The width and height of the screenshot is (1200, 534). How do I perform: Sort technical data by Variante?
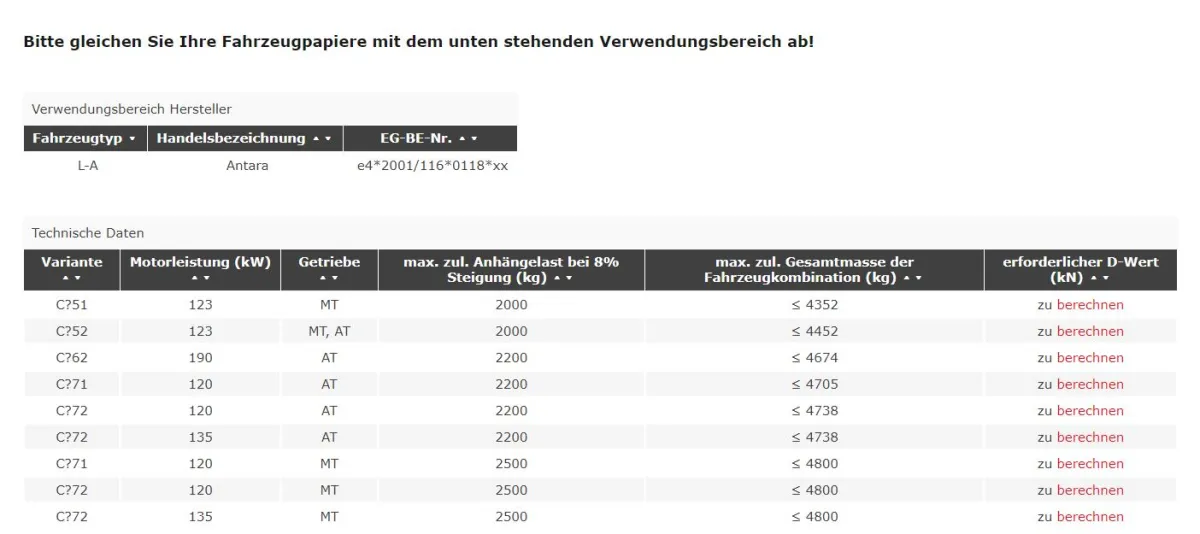click(72, 270)
